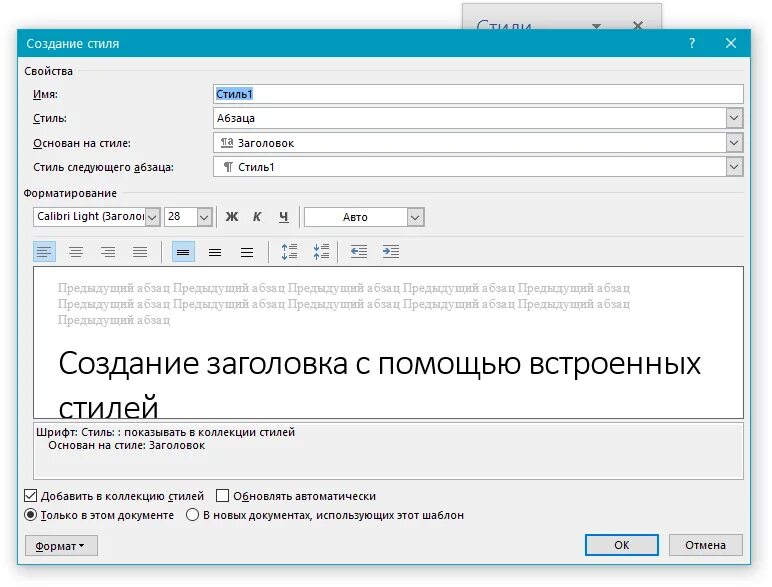Decrease the paragraph indent
772x587 pixels.
(x=359, y=252)
